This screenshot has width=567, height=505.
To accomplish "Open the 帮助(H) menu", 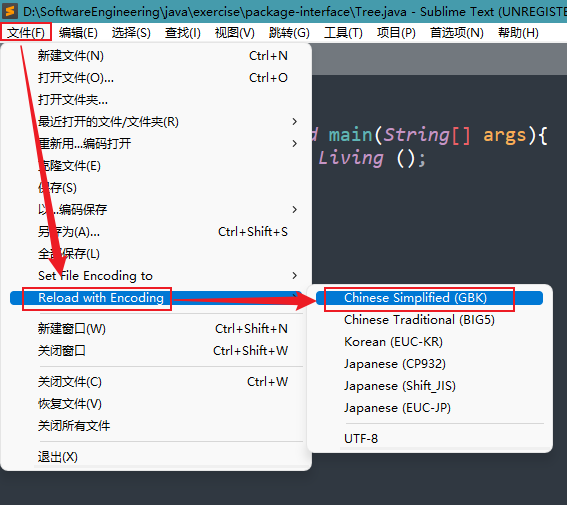I will 518,33.
